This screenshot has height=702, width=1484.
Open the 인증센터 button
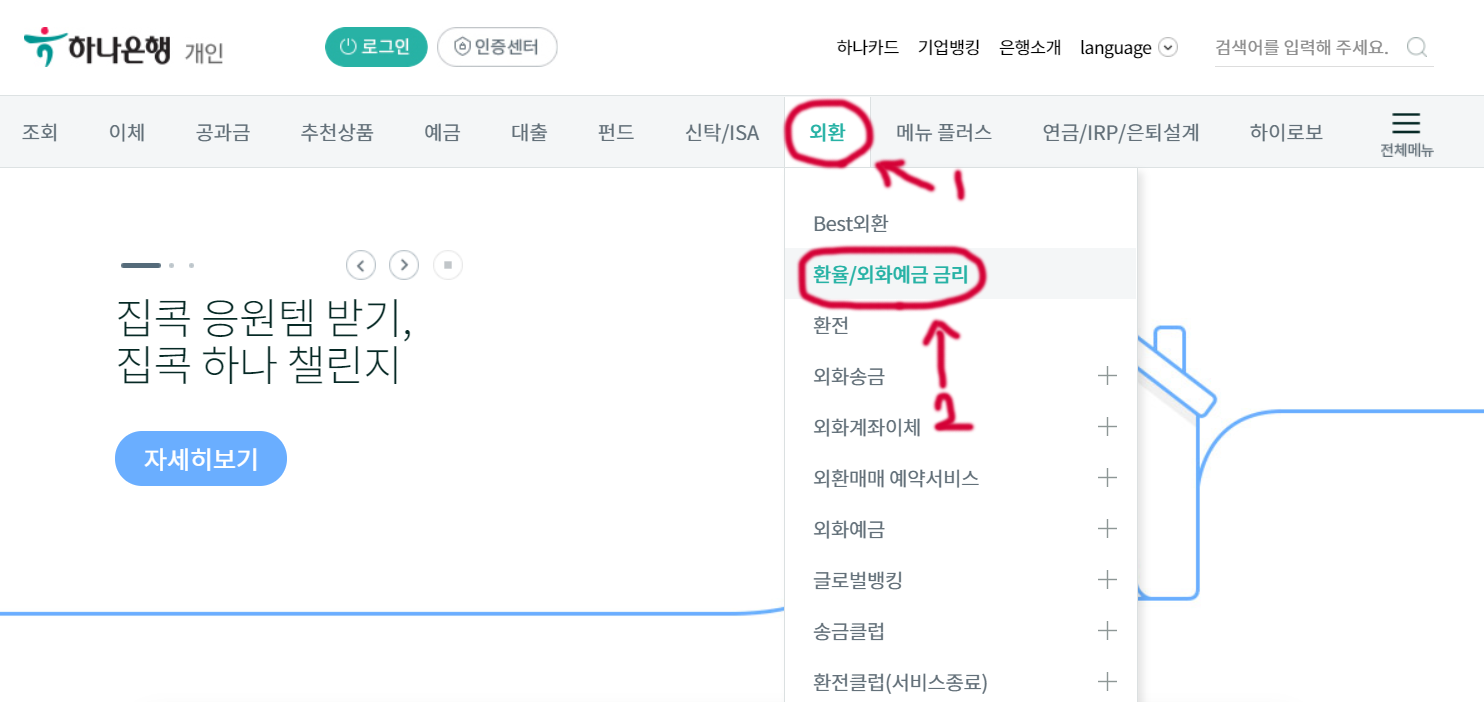click(497, 47)
